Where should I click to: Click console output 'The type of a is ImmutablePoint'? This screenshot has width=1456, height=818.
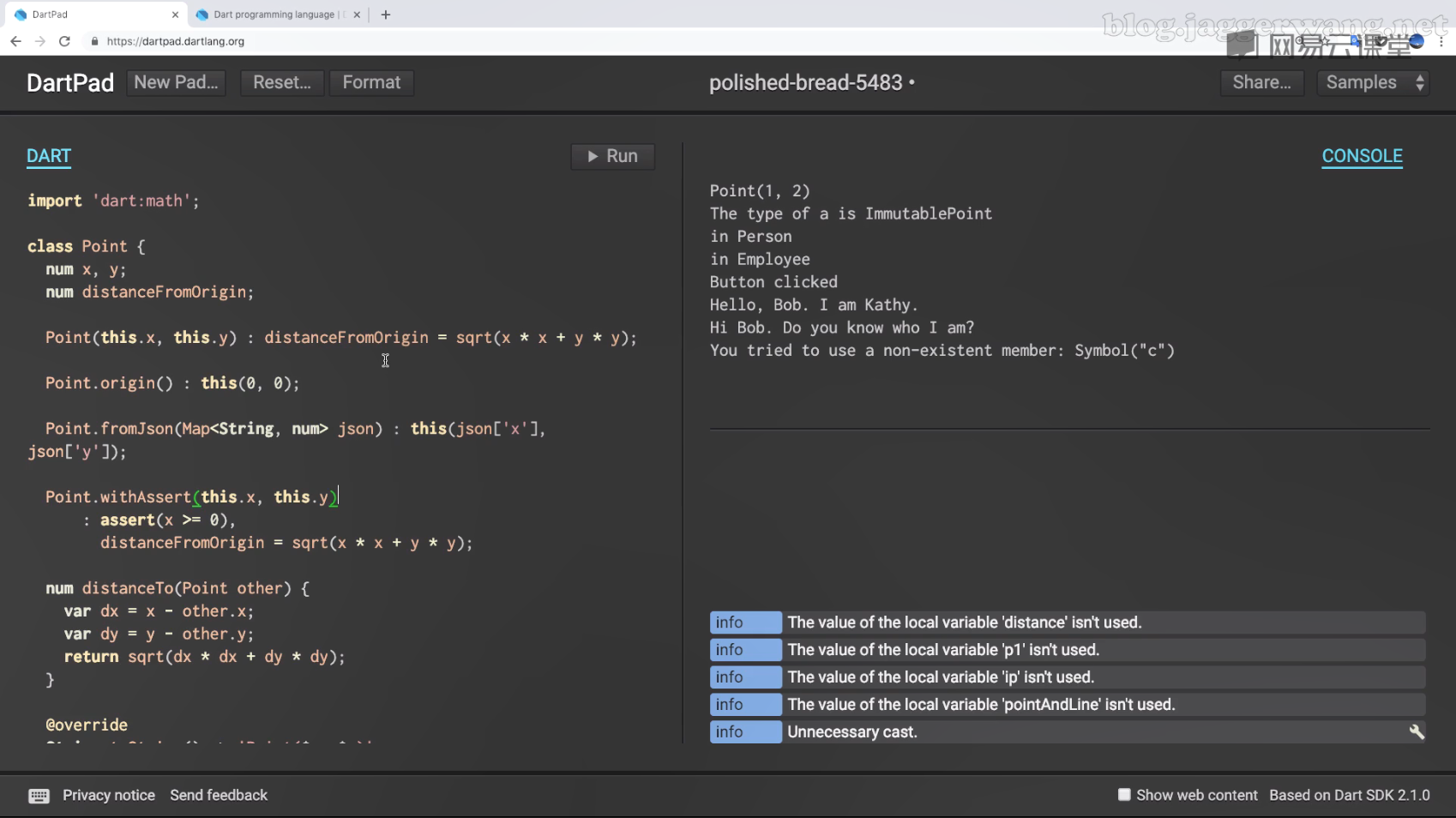point(851,214)
